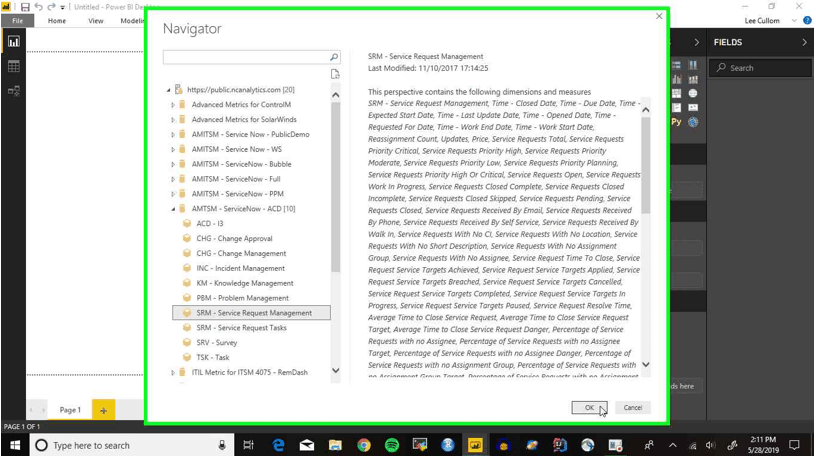Select the ArcGIS globe visual icon
The width and height of the screenshot is (816, 457).
(693, 122)
